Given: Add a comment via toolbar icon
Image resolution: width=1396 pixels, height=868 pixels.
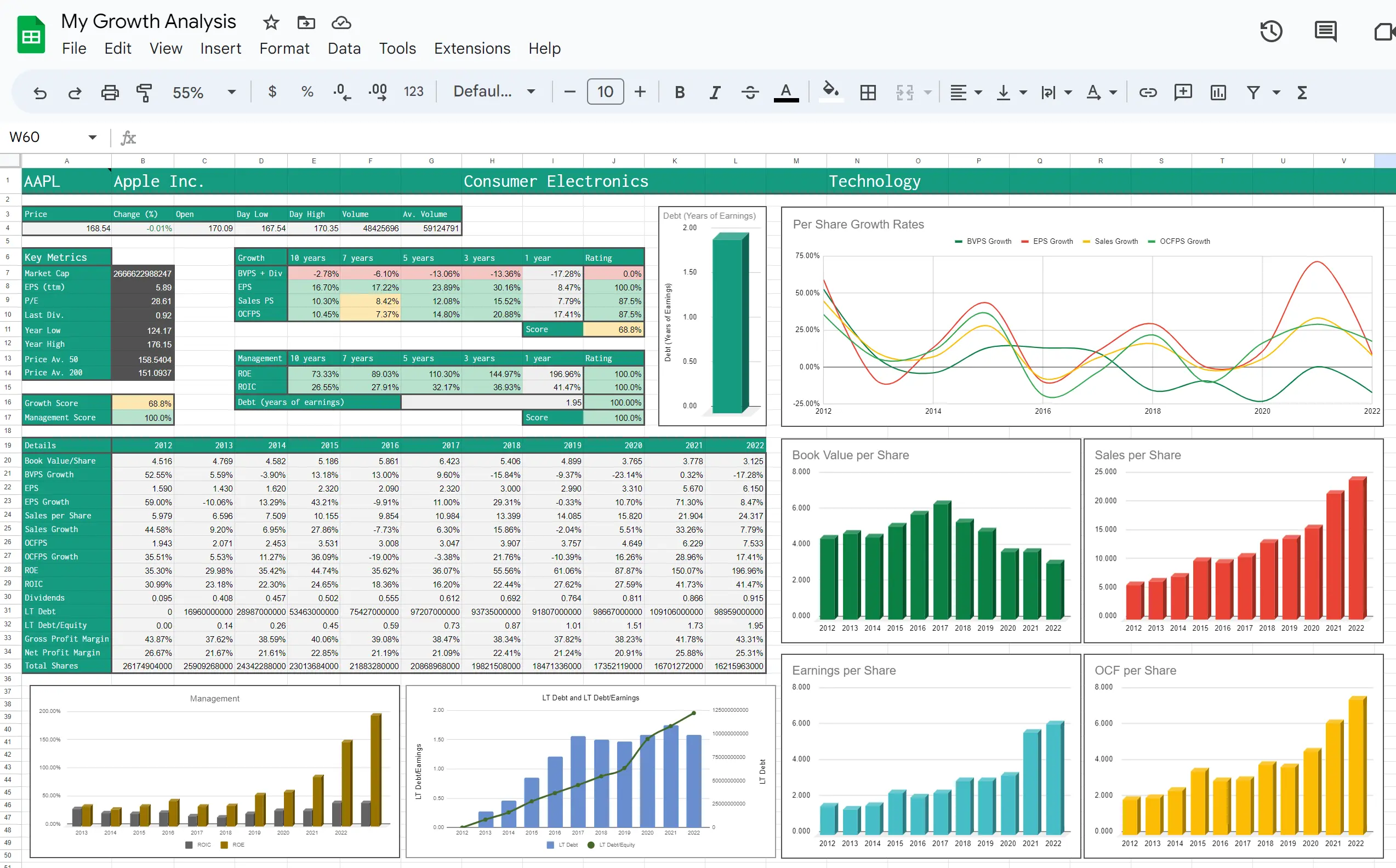Looking at the screenshot, I should point(1183,93).
